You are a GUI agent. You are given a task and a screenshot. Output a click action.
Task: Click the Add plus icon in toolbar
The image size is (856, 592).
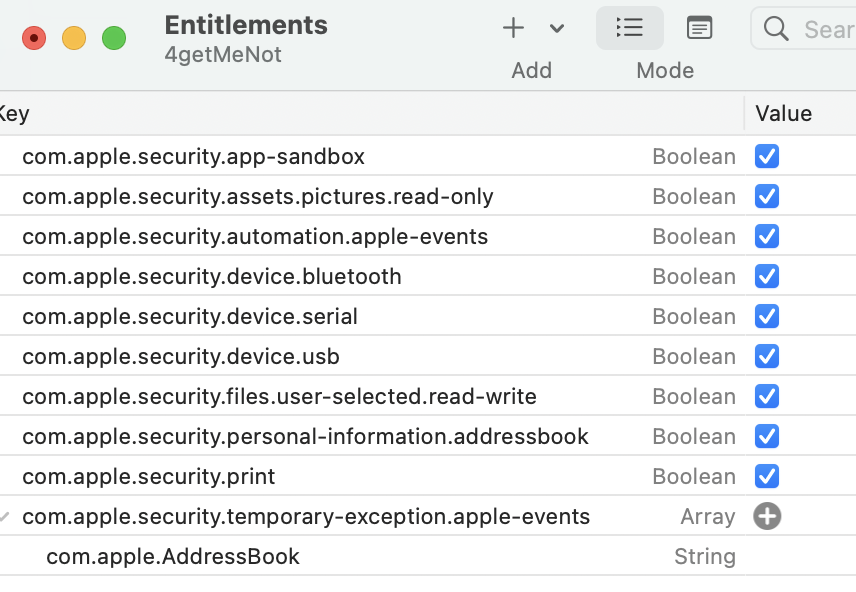click(x=513, y=28)
